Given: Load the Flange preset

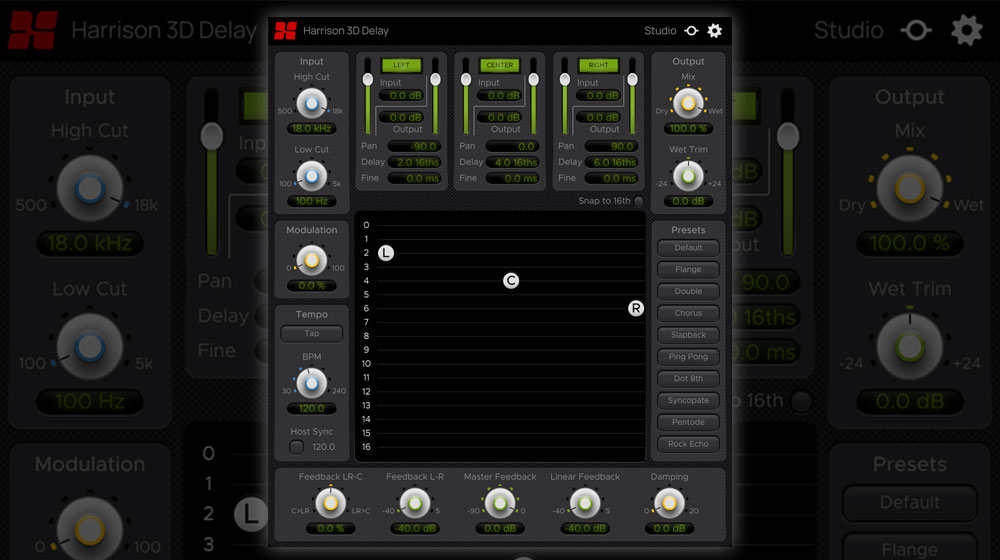Looking at the screenshot, I should [x=688, y=269].
